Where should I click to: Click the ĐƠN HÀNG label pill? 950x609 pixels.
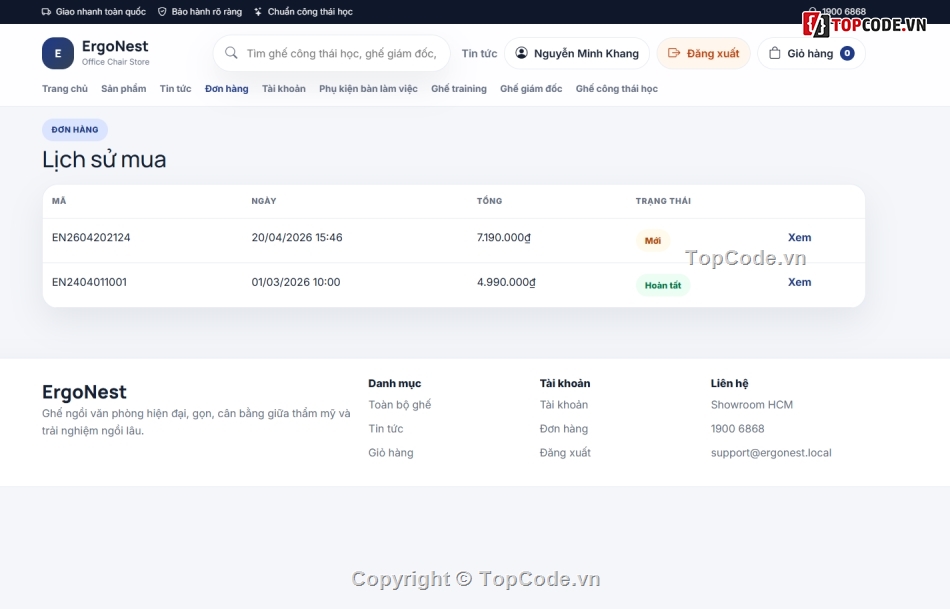[x=75, y=130]
